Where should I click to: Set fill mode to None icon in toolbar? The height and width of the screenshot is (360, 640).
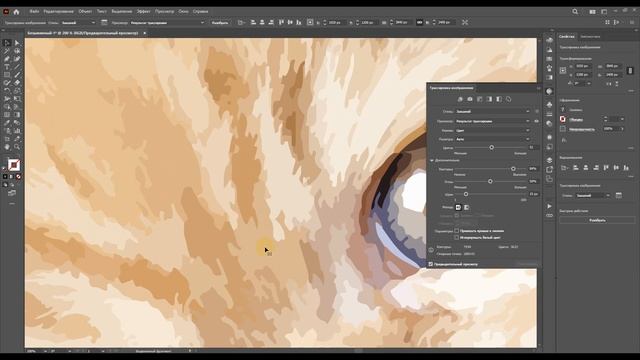pos(18,177)
